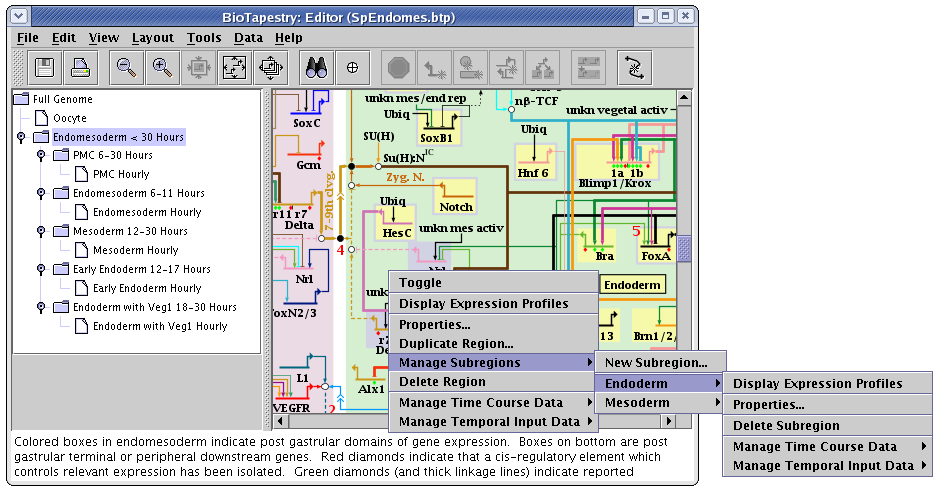Click the Zoom Out magnifier icon
The image size is (944, 496).
point(126,67)
